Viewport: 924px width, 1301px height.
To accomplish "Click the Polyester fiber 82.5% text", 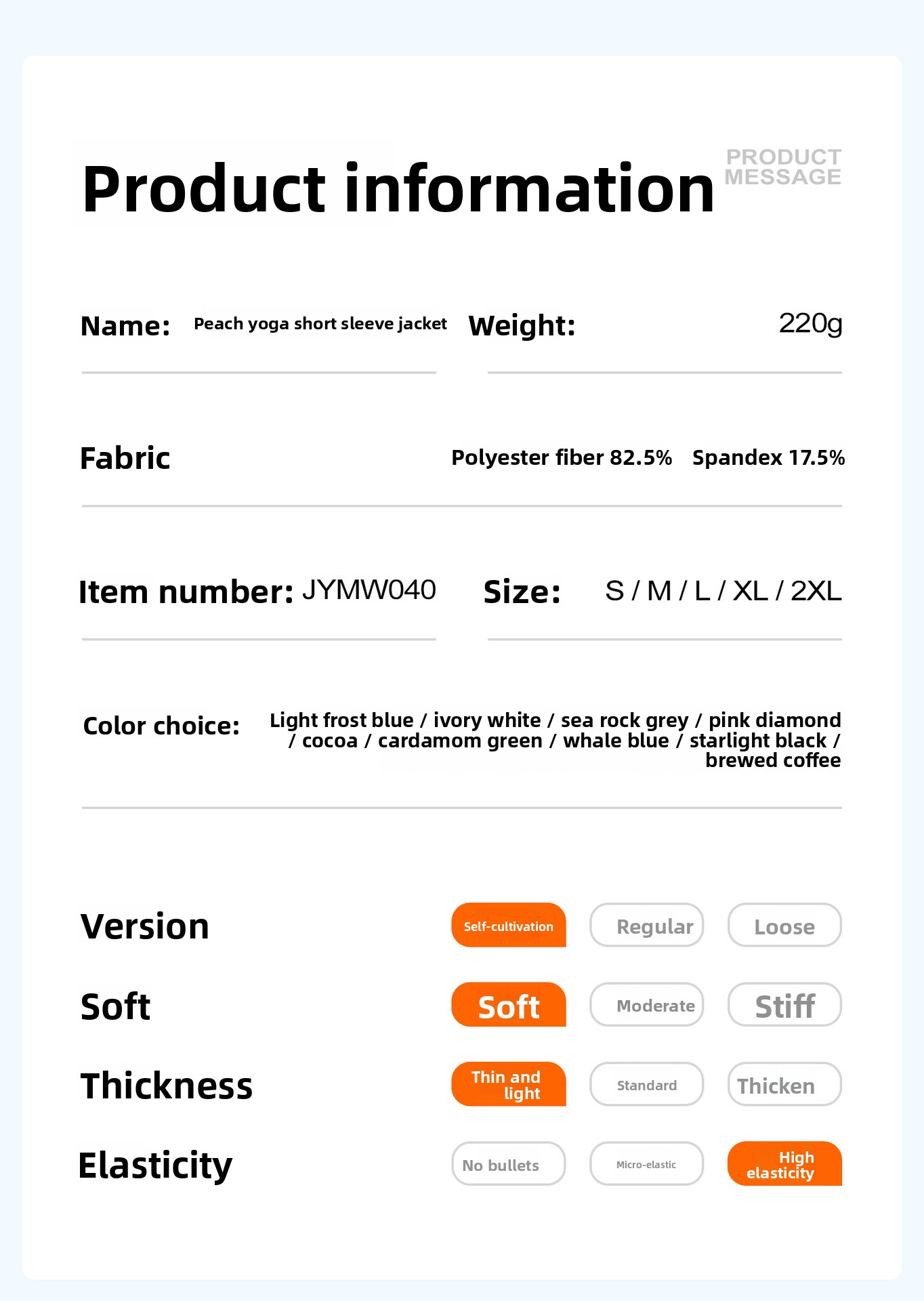I will click(562, 457).
